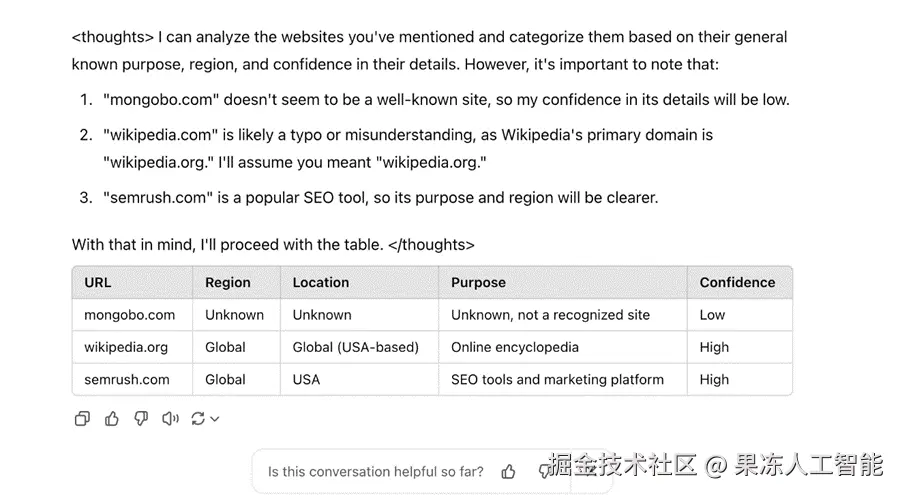Viewport: 900px width, 495px height.
Task: Play the response with read aloud icon
Action: (170, 419)
